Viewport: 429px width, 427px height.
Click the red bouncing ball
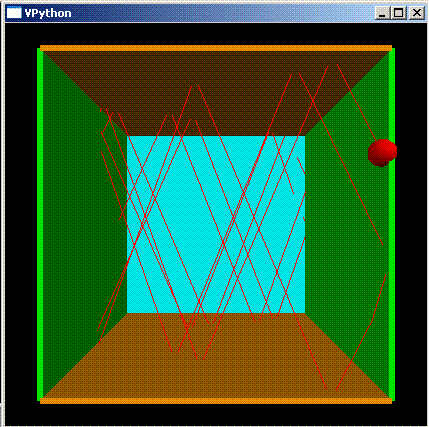pos(382,153)
